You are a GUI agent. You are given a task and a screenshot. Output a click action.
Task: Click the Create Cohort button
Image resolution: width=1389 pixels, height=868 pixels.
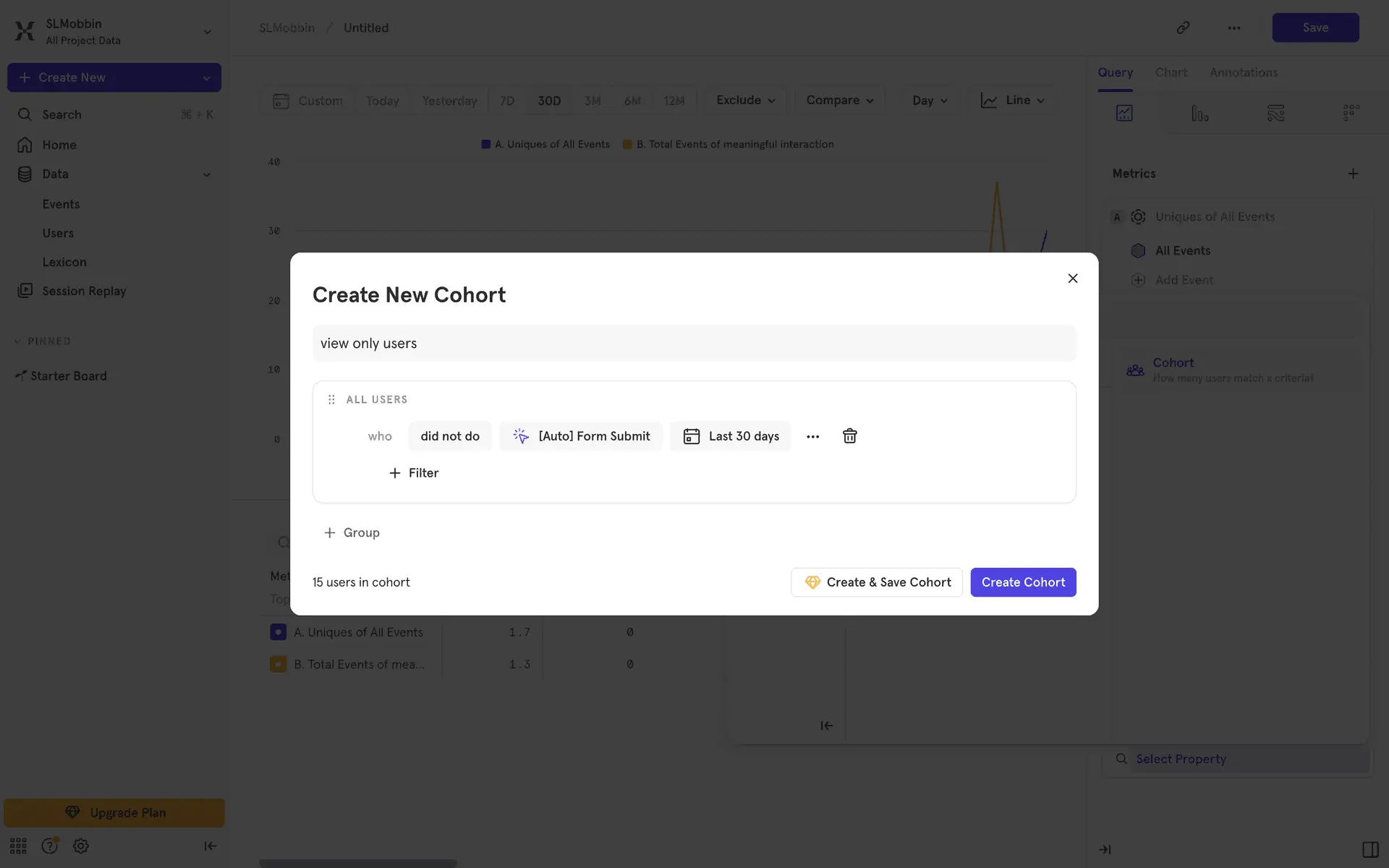point(1022,582)
